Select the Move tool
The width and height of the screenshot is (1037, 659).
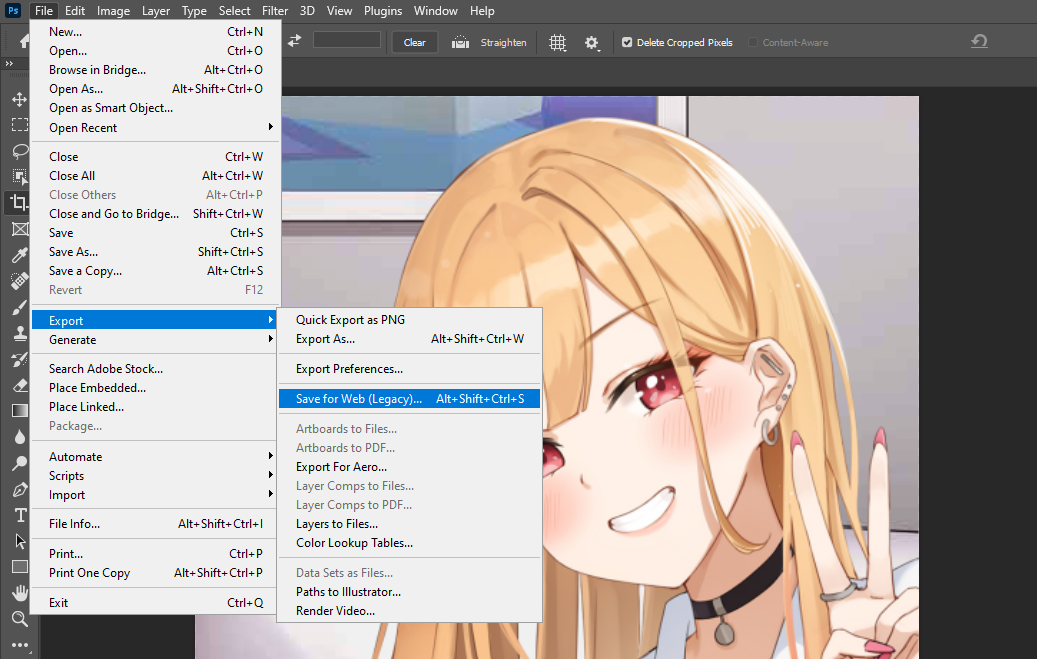click(19, 99)
